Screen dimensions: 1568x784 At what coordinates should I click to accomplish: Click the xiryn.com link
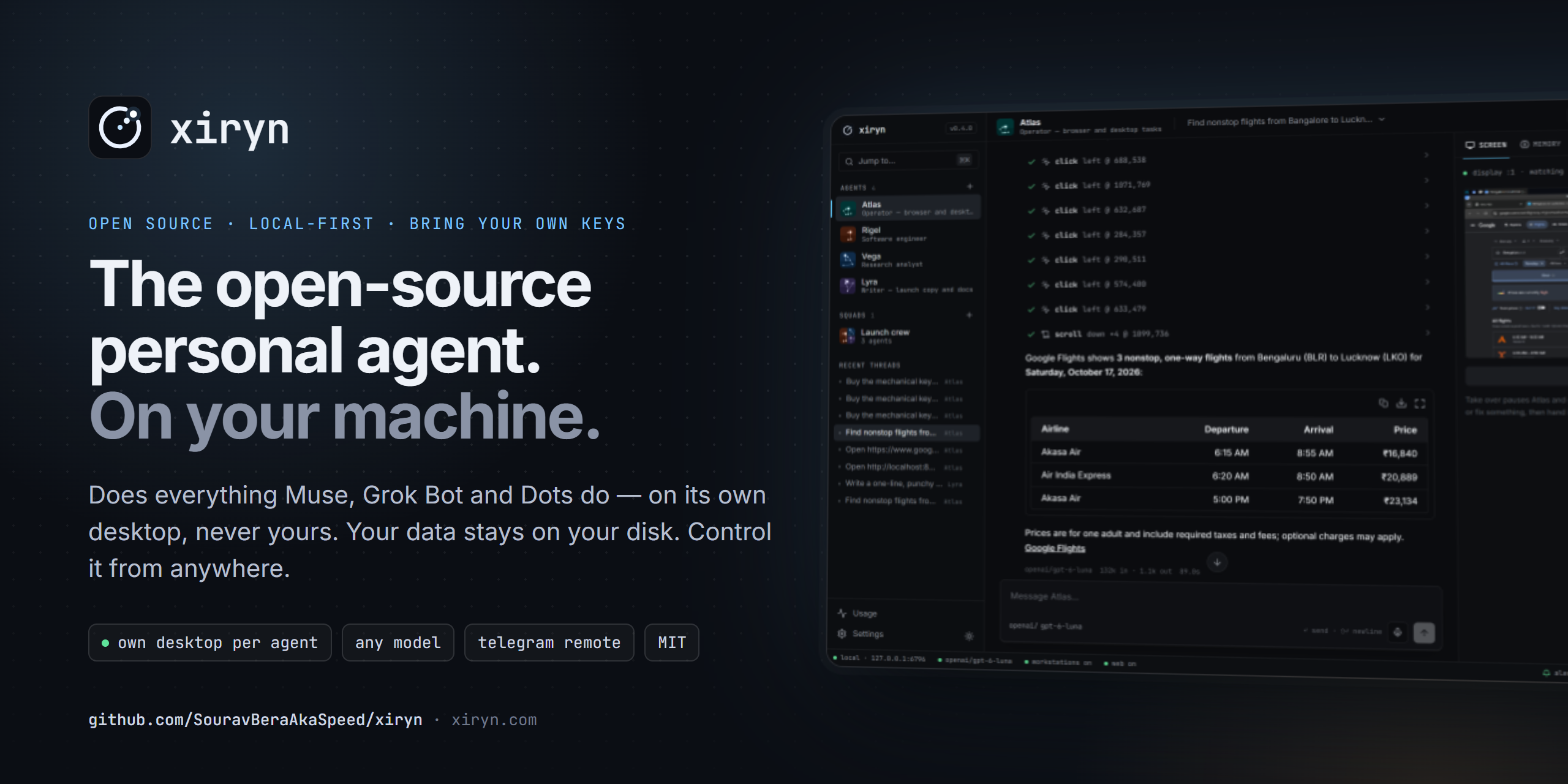pyautogui.click(x=494, y=720)
